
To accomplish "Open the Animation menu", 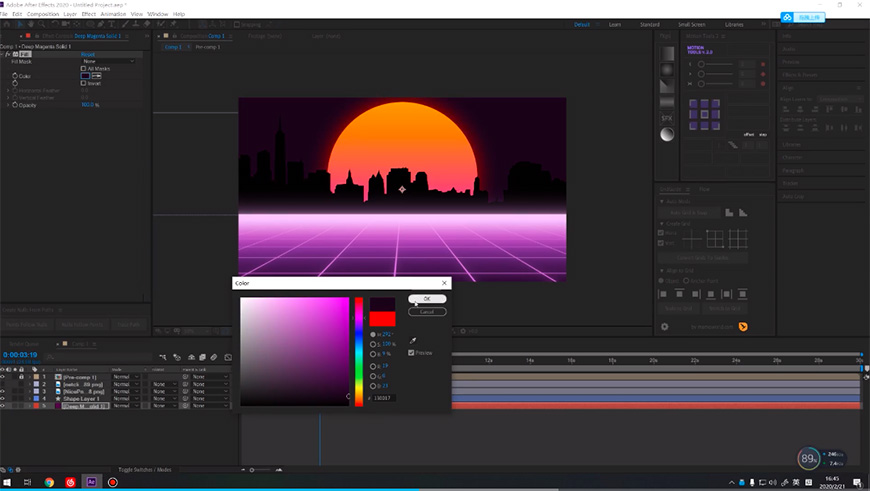I will pos(113,14).
